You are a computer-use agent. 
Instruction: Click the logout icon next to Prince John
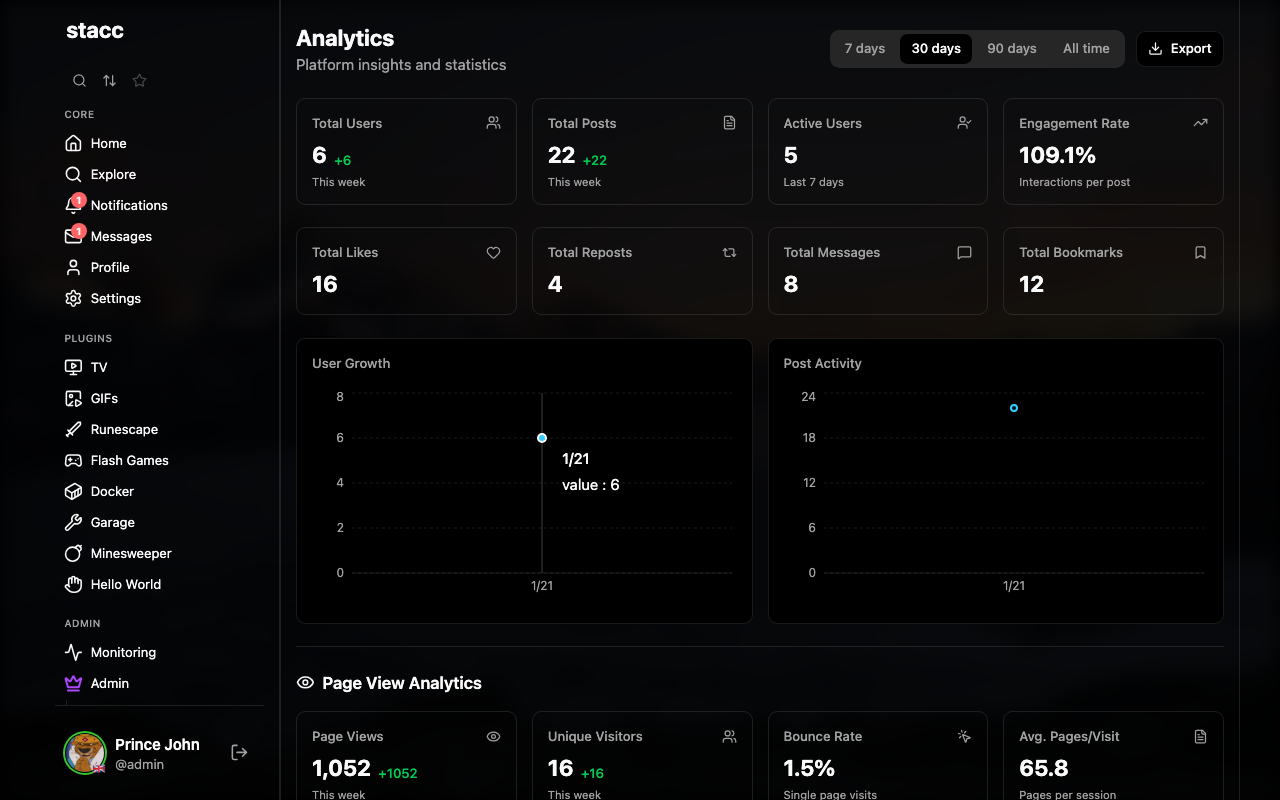pyautogui.click(x=239, y=751)
